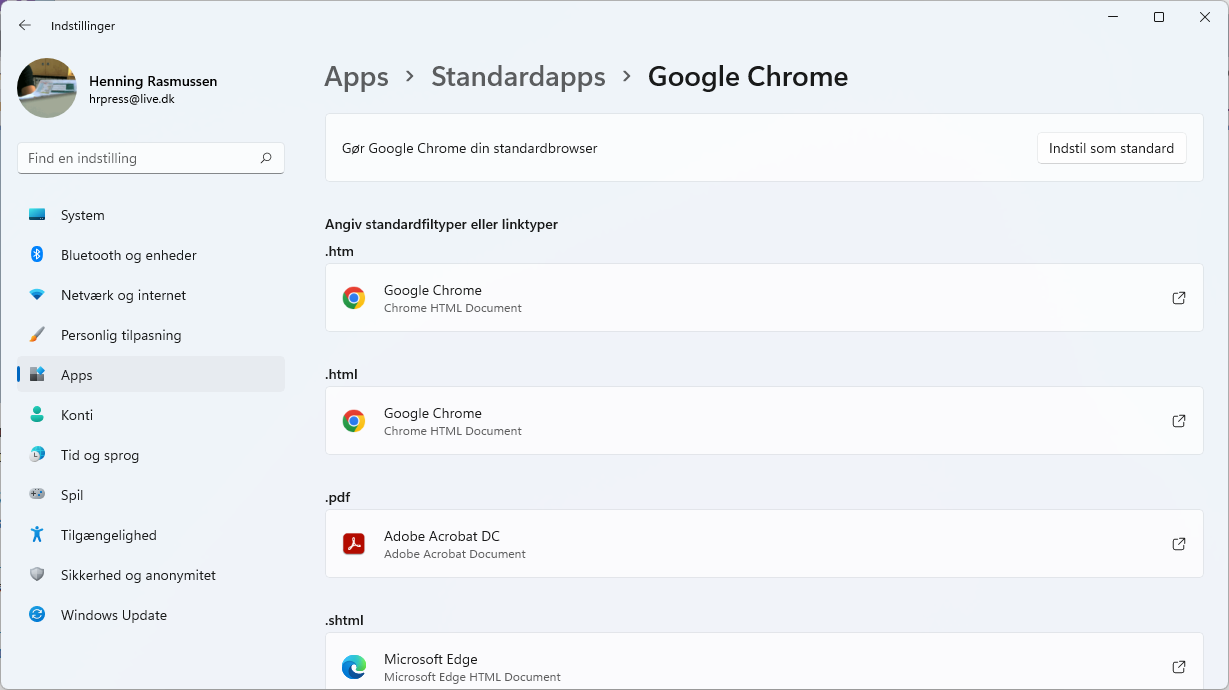
Task: Click the Adobe Acrobat DC icon
Action: pos(354,543)
